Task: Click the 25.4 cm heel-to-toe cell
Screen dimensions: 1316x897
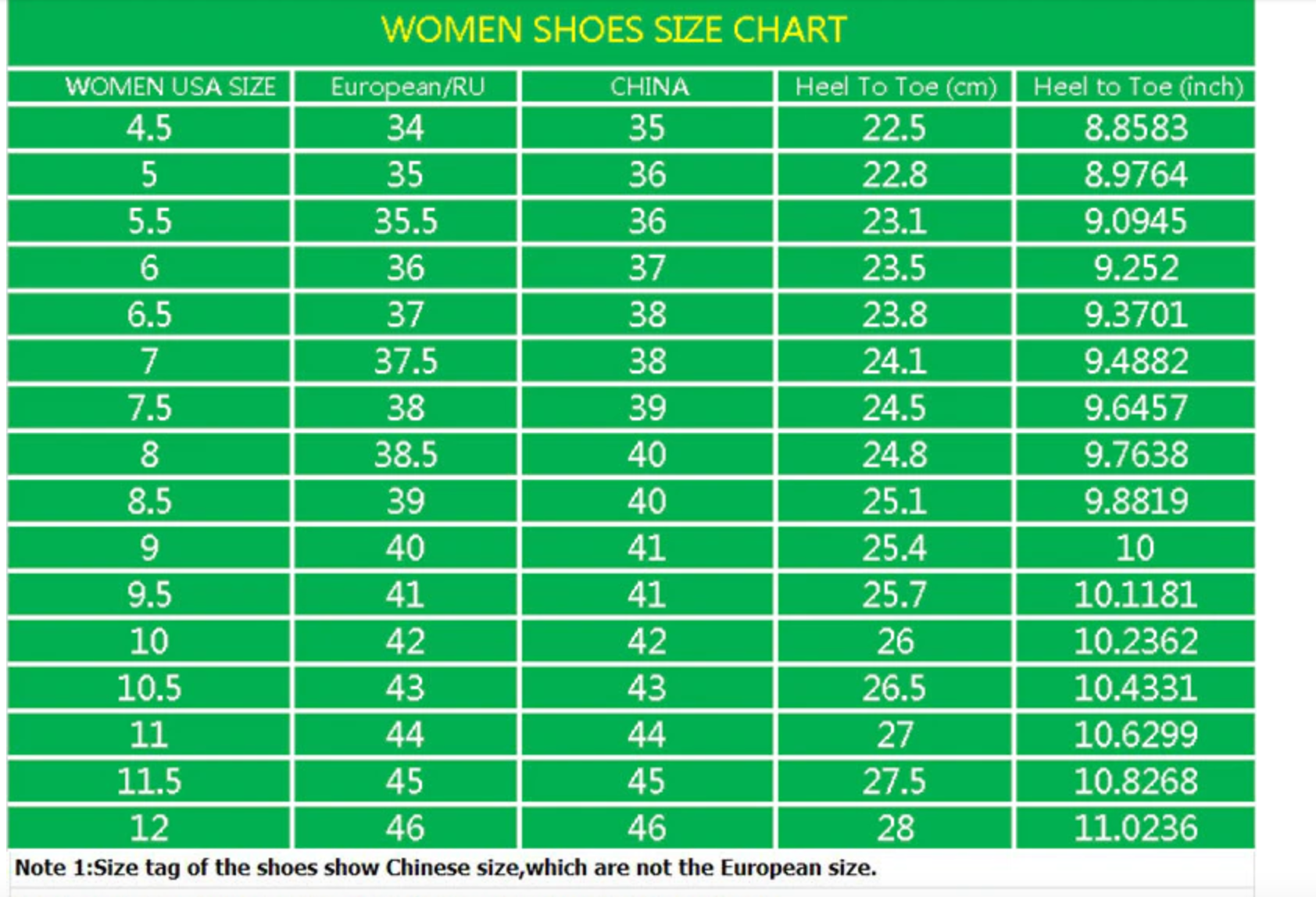Action: pos(895,548)
